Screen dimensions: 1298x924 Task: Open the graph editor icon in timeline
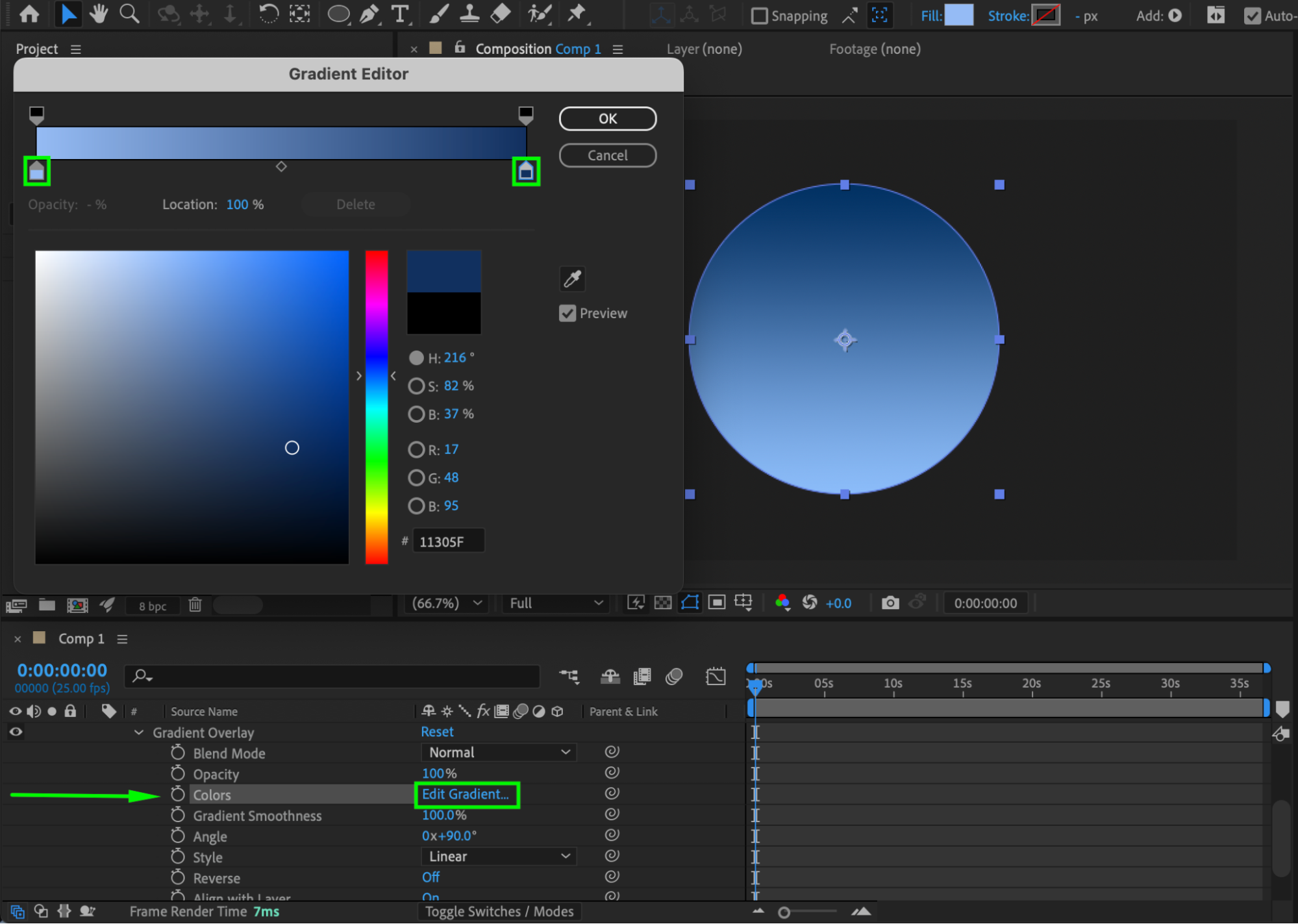coord(716,677)
